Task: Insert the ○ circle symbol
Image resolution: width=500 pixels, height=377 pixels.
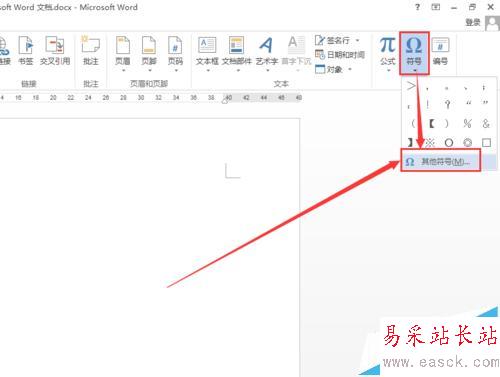Action: pyautogui.click(x=449, y=143)
